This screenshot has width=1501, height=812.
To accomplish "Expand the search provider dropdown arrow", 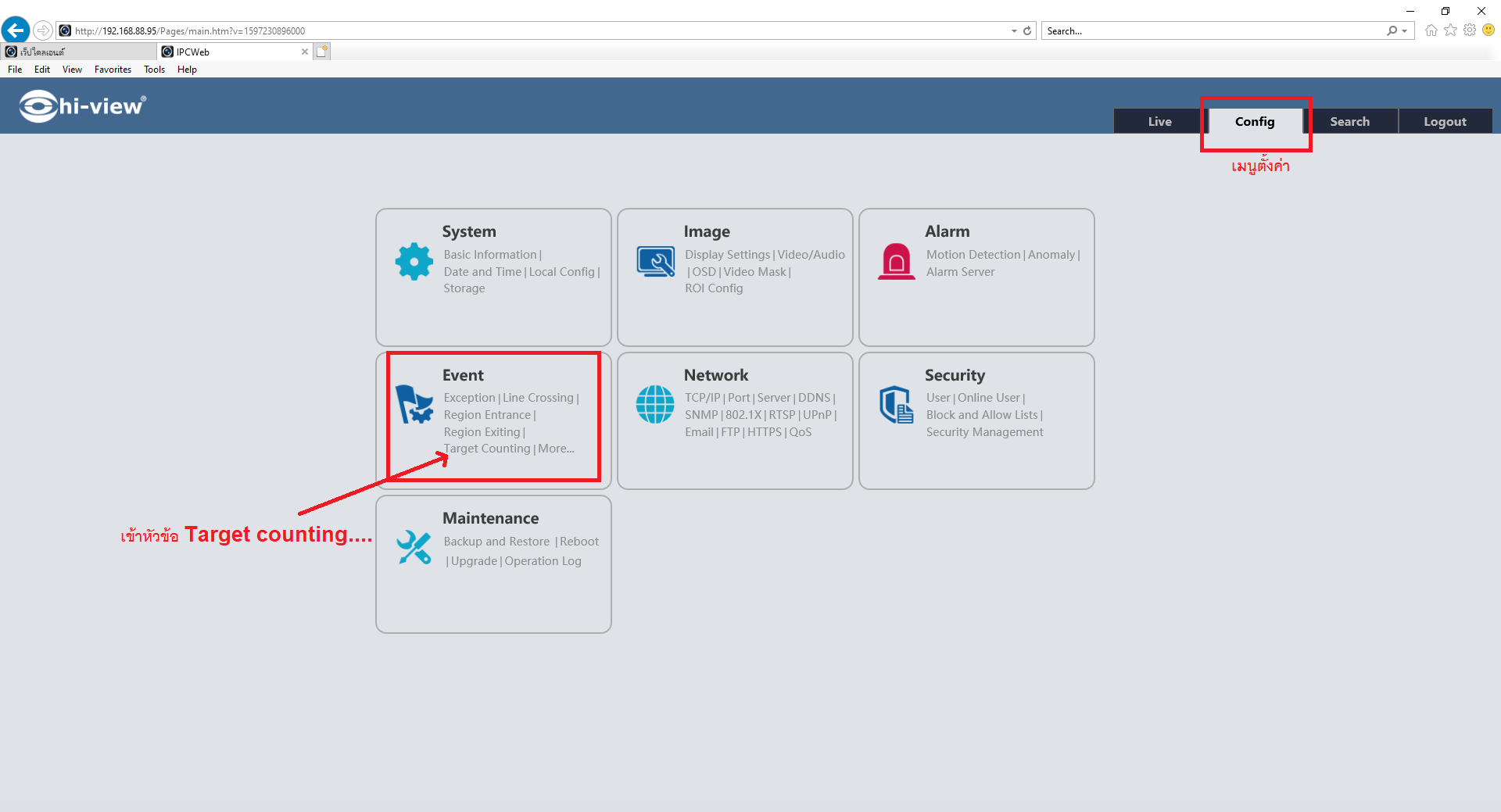I will coord(1405,31).
